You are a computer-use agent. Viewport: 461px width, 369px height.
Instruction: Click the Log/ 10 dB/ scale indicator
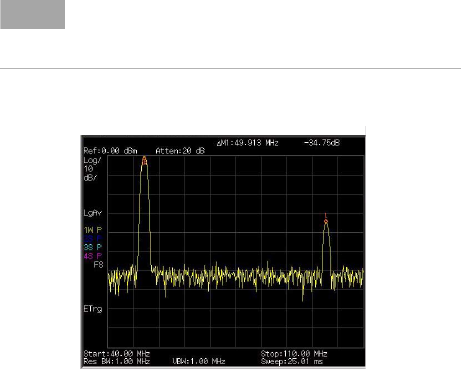pyautogui.click(x=92, y=169)
